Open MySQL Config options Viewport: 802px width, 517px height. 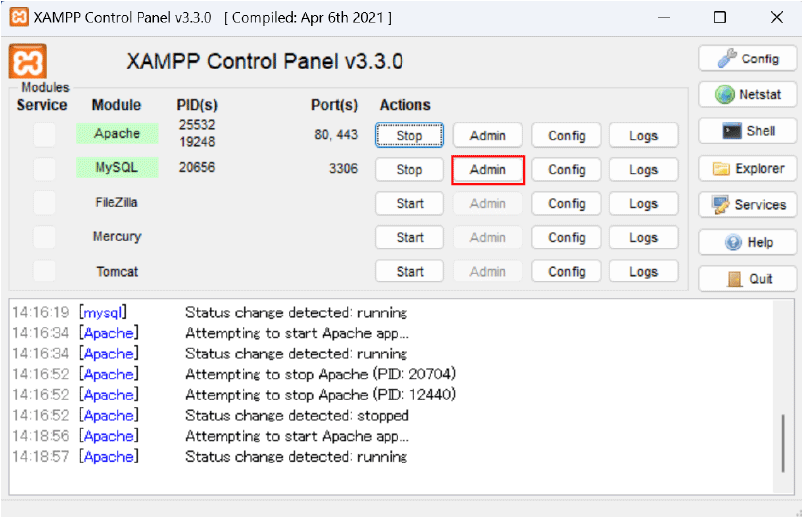pyautogui.click(x=566, y=170)
